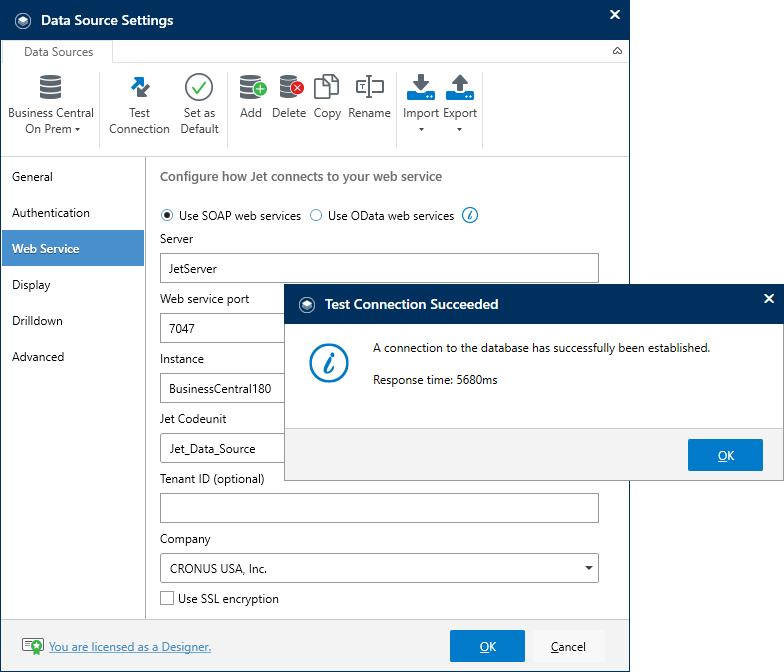784x672 pixels.
Task: Click the Test Connection toolbar icon
Action: click(140, 87)
